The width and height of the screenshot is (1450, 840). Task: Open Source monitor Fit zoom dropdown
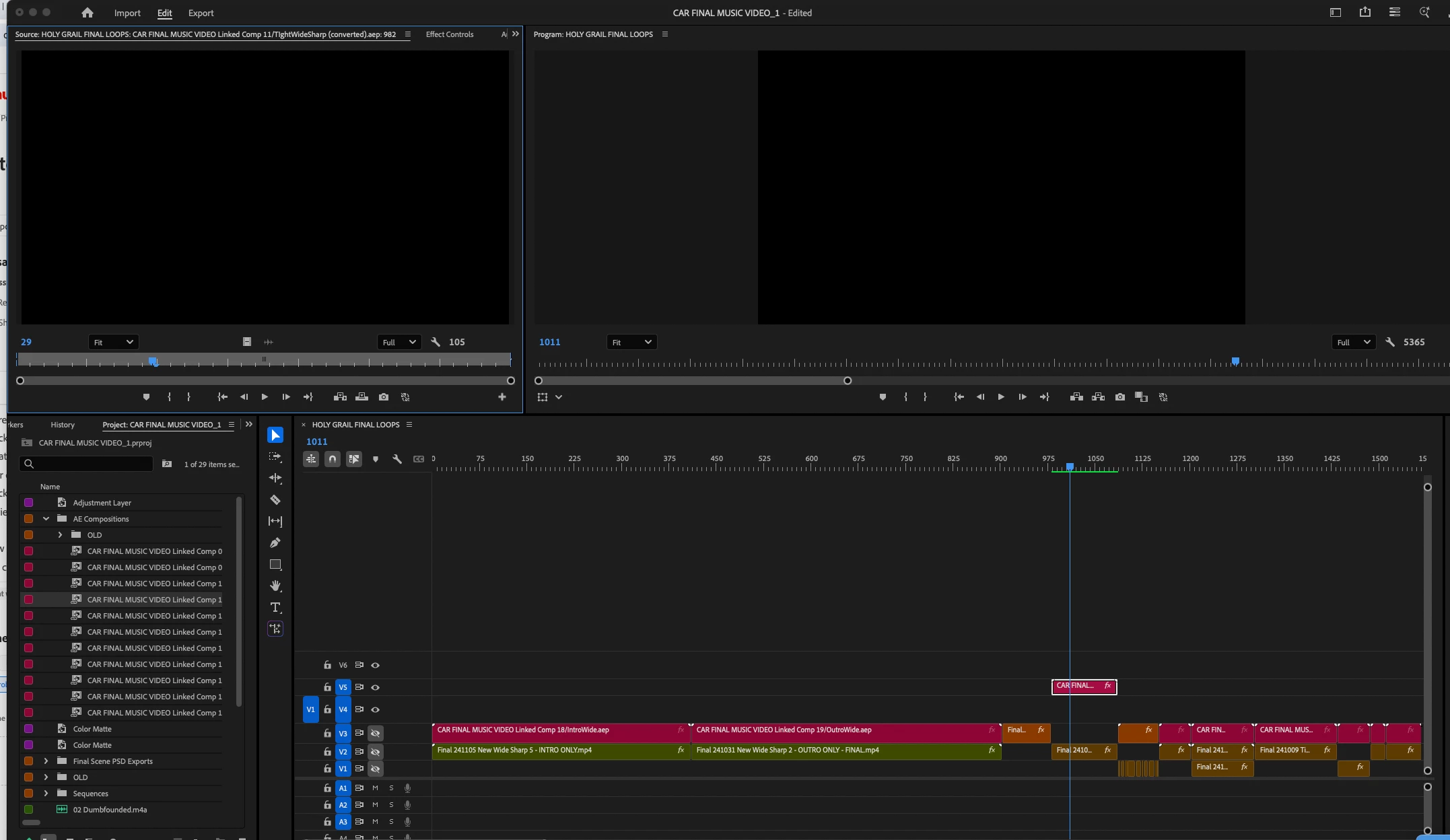tap(113, 342)
